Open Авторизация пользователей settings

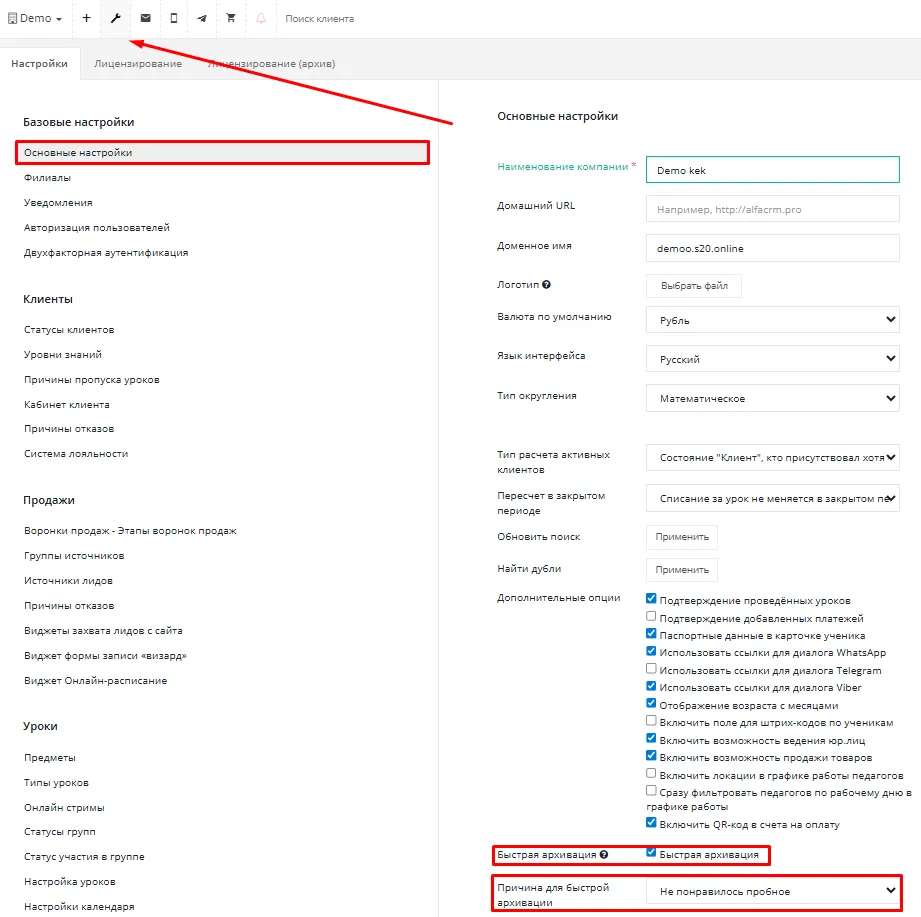pyautogui.click(x=97, y=227)
